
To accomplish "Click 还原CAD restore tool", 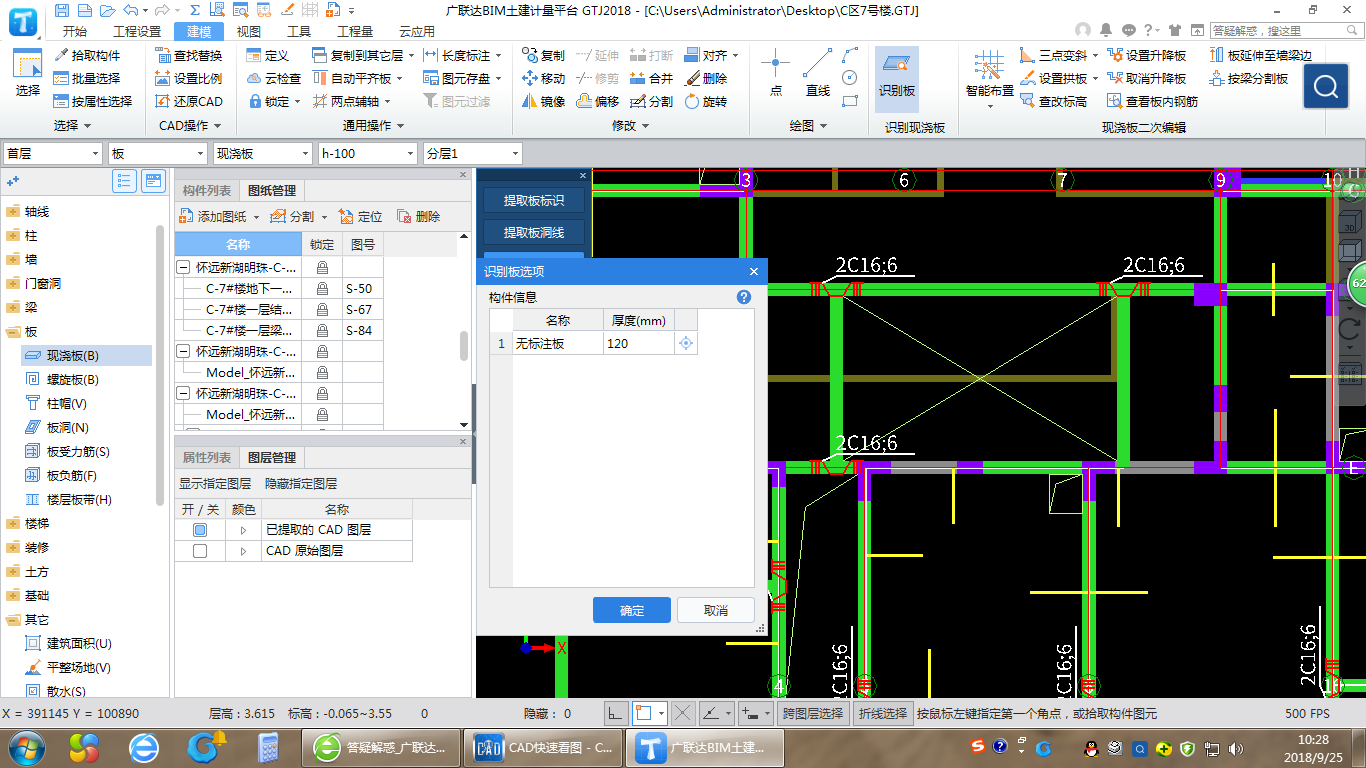I will (x=189, y=101).
